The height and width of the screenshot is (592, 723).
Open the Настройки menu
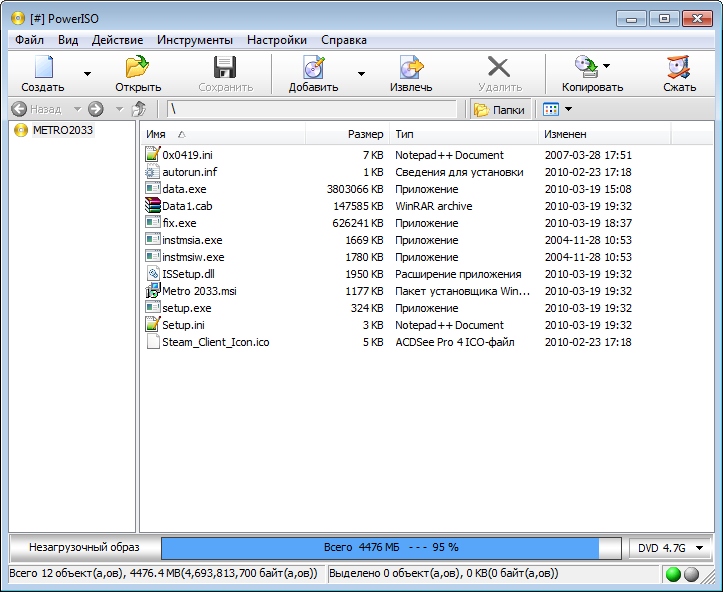pyautogui.click(x=277, y=40)
